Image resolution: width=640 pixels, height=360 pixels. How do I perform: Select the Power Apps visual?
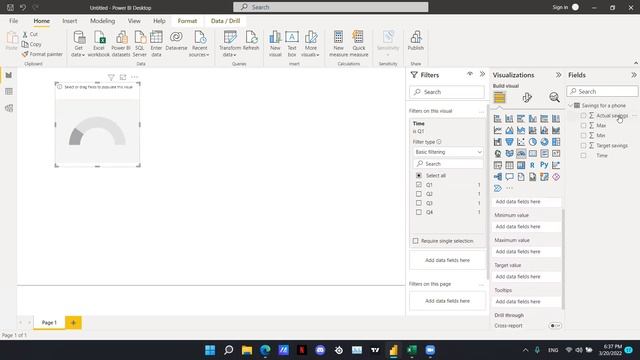(x=556, y=177)
